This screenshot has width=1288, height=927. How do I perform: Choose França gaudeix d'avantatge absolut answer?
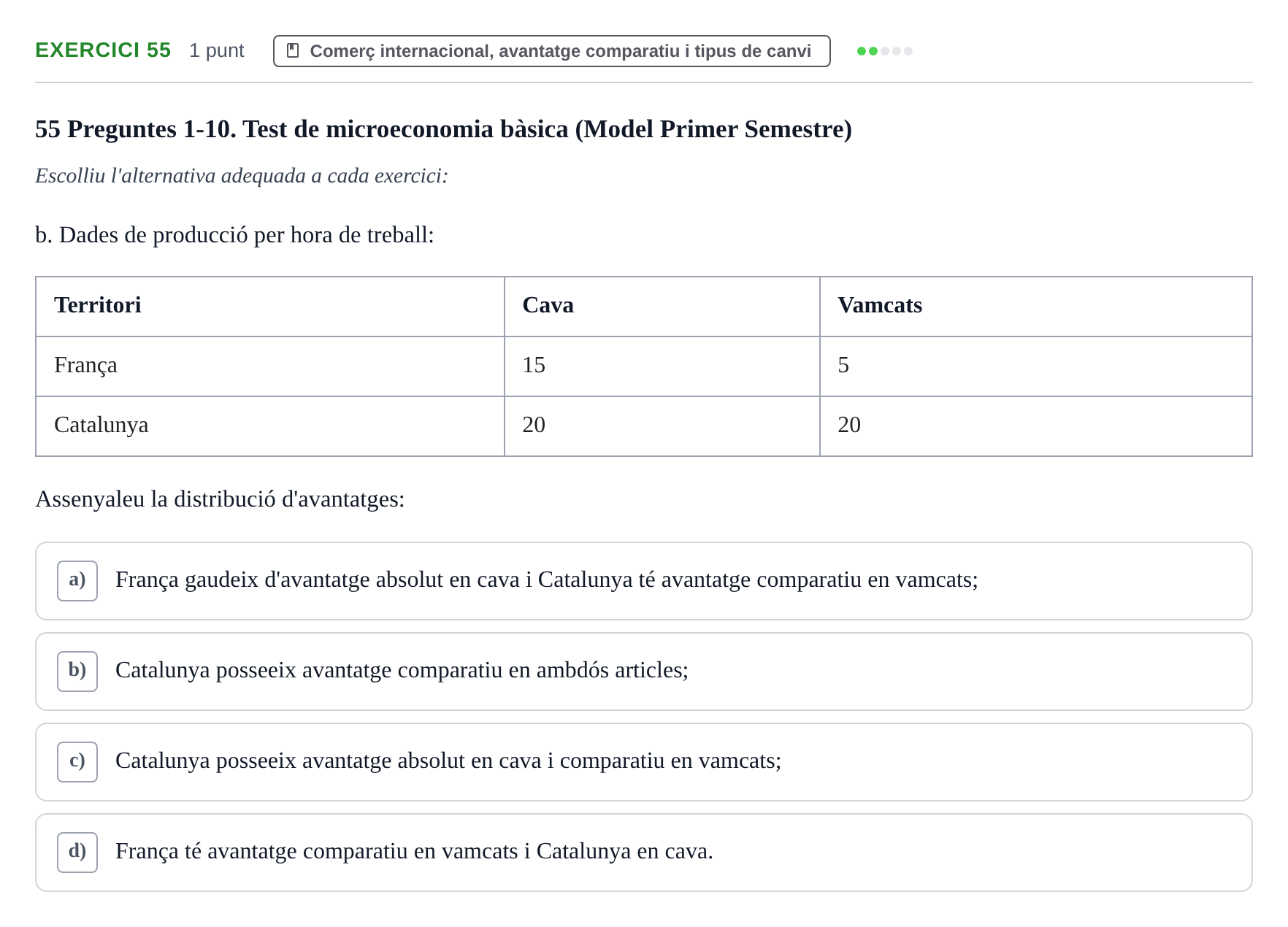point(643,581)
